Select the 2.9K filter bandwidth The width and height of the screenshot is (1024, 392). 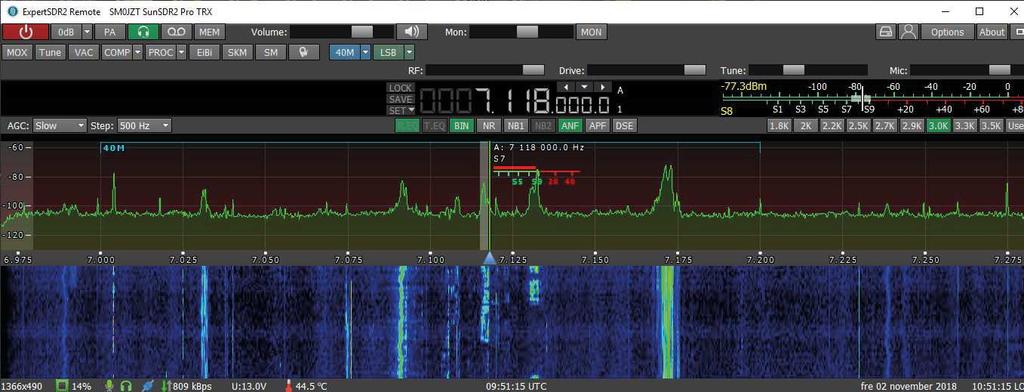coord(912,125)
